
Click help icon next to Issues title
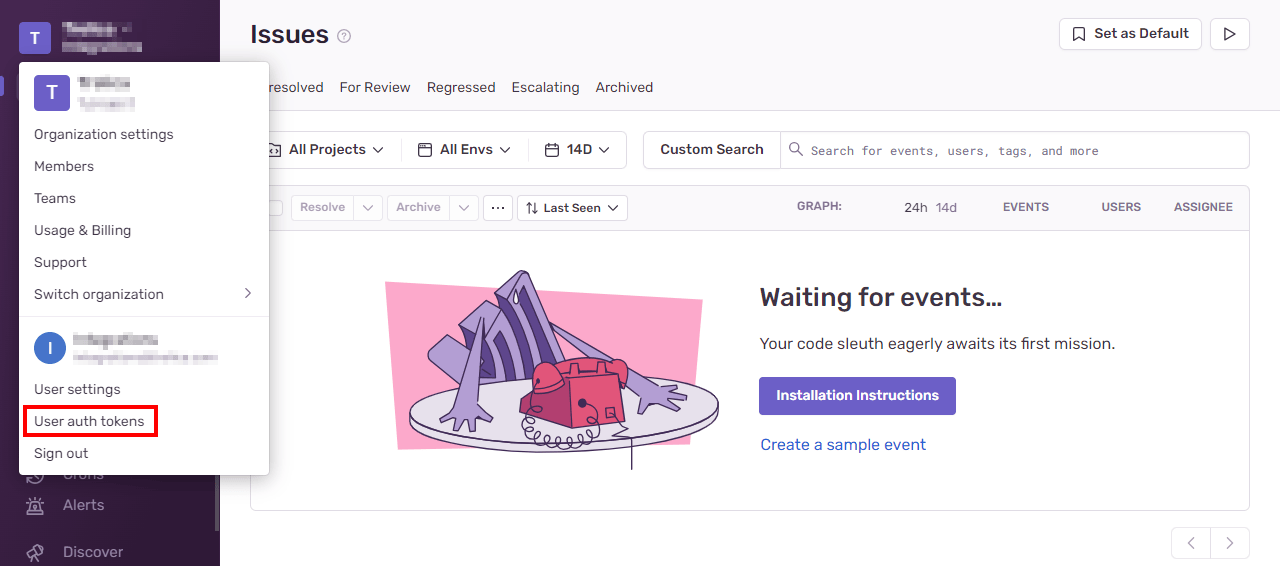point(344,36)
